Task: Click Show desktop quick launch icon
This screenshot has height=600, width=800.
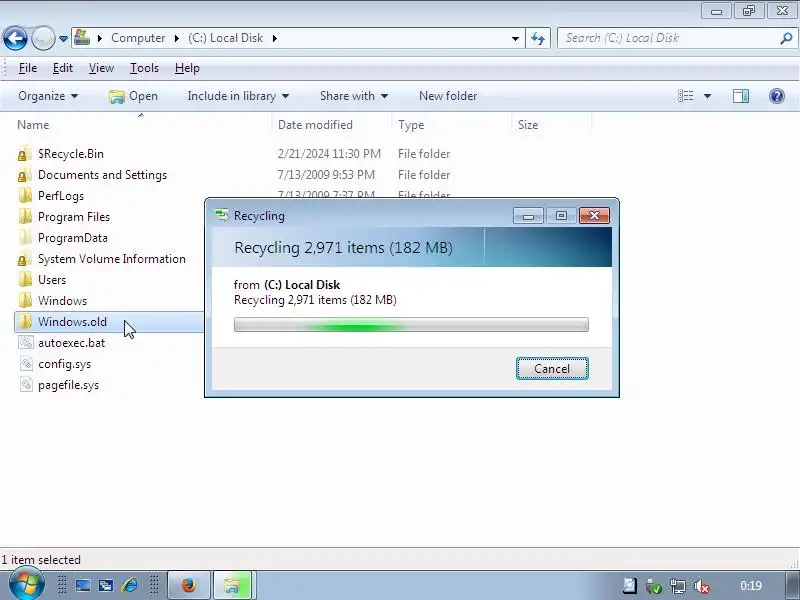Action: pyautogui.click(x=83, y=585)
